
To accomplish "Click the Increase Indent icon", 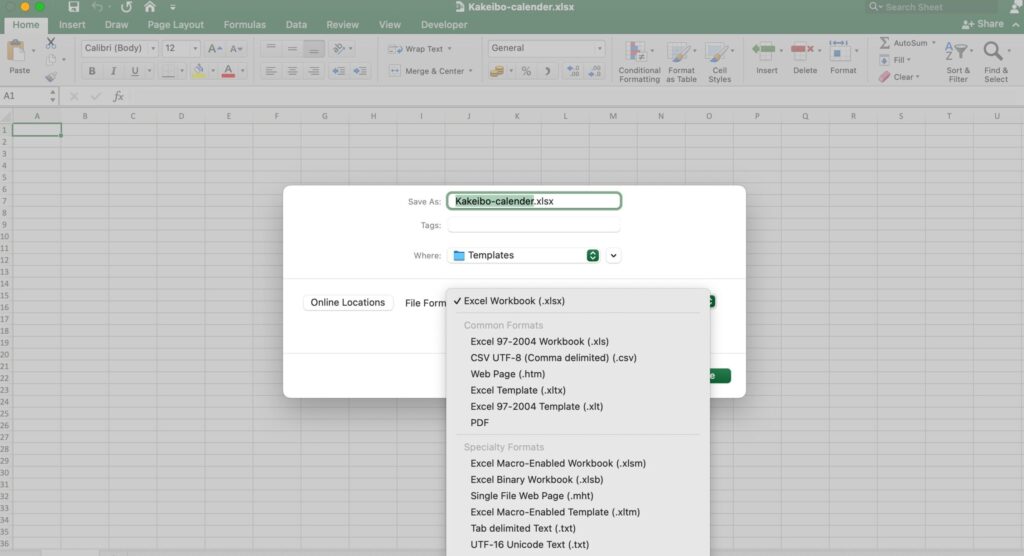I will point(360,71).
